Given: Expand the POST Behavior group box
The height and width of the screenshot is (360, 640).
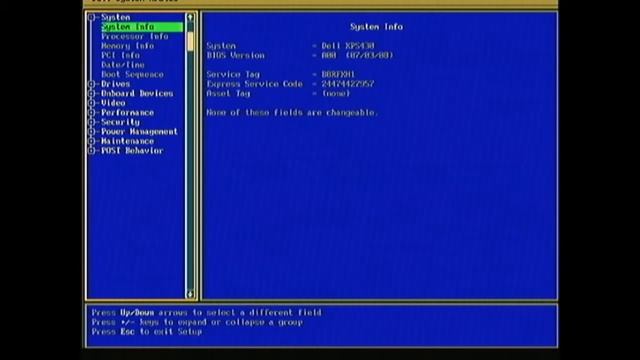Looking at the screenshot, I should pos(92,151).
